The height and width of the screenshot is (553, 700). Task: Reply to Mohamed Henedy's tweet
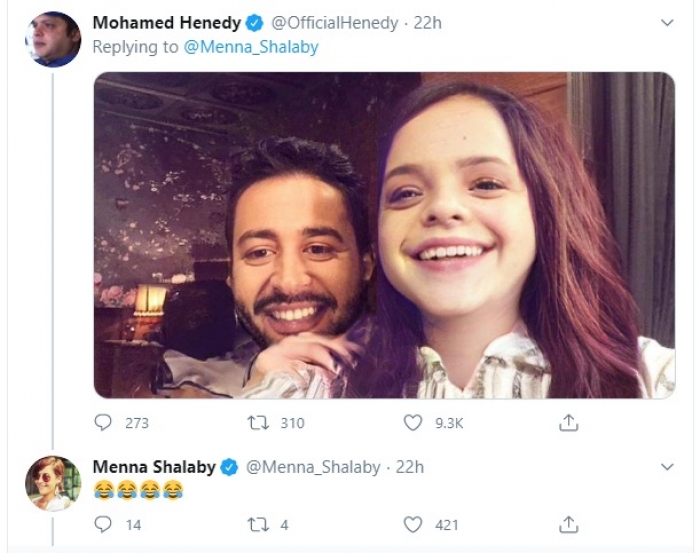click(103, 423)
